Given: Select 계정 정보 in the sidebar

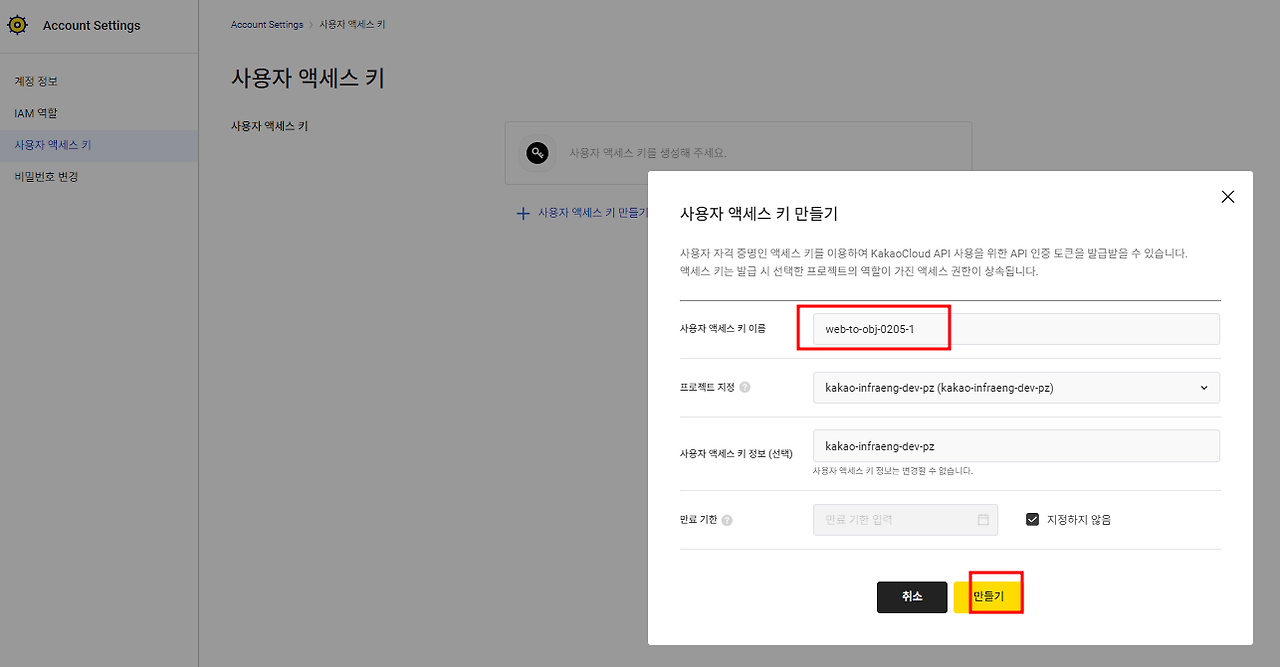Looking at the screenshot, I should click(x=37, y=82).
